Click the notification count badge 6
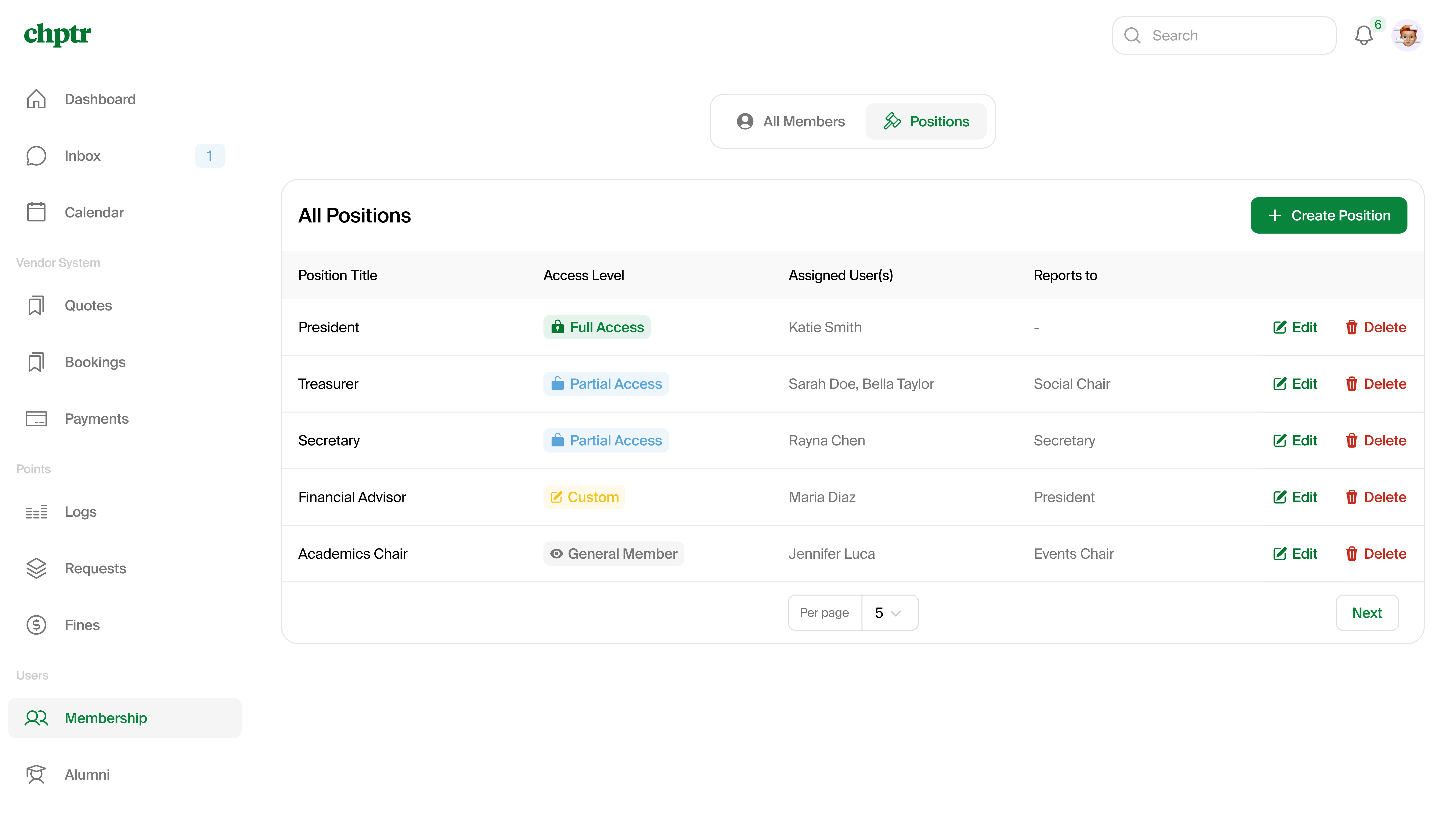The image size is (1456, 814). point(1378,24)
